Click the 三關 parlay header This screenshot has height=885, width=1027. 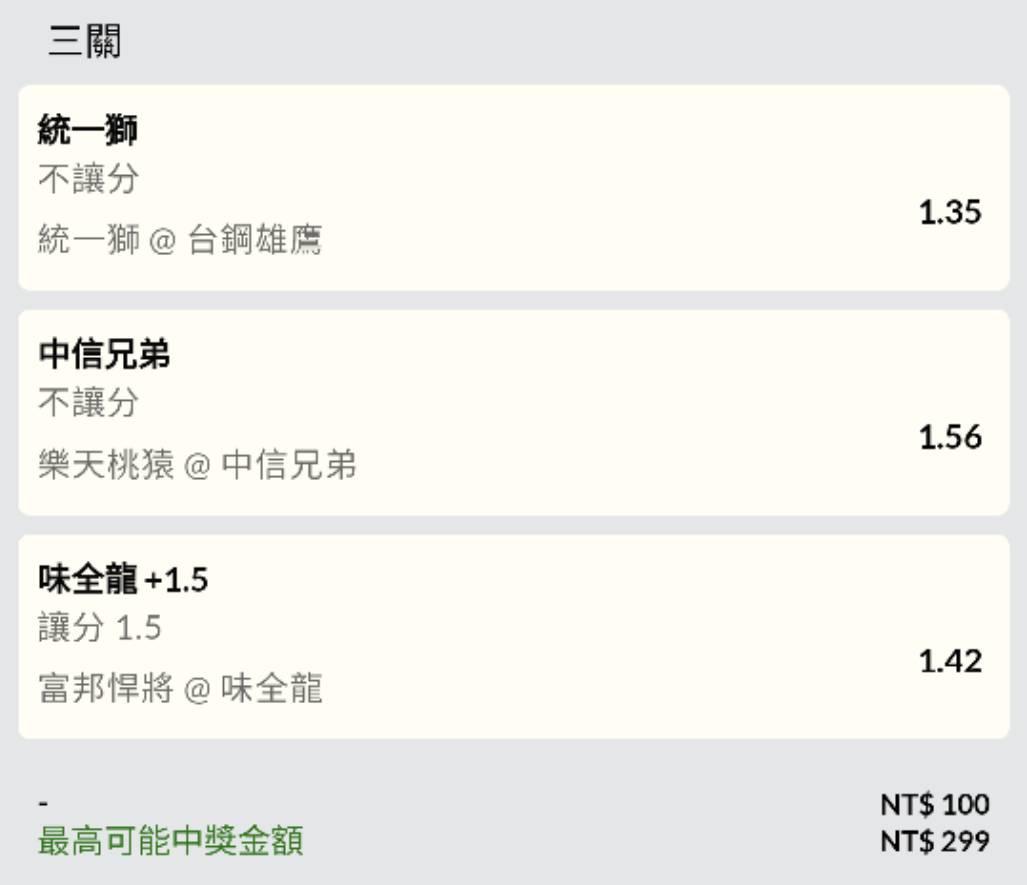click(x=84, y=43)
